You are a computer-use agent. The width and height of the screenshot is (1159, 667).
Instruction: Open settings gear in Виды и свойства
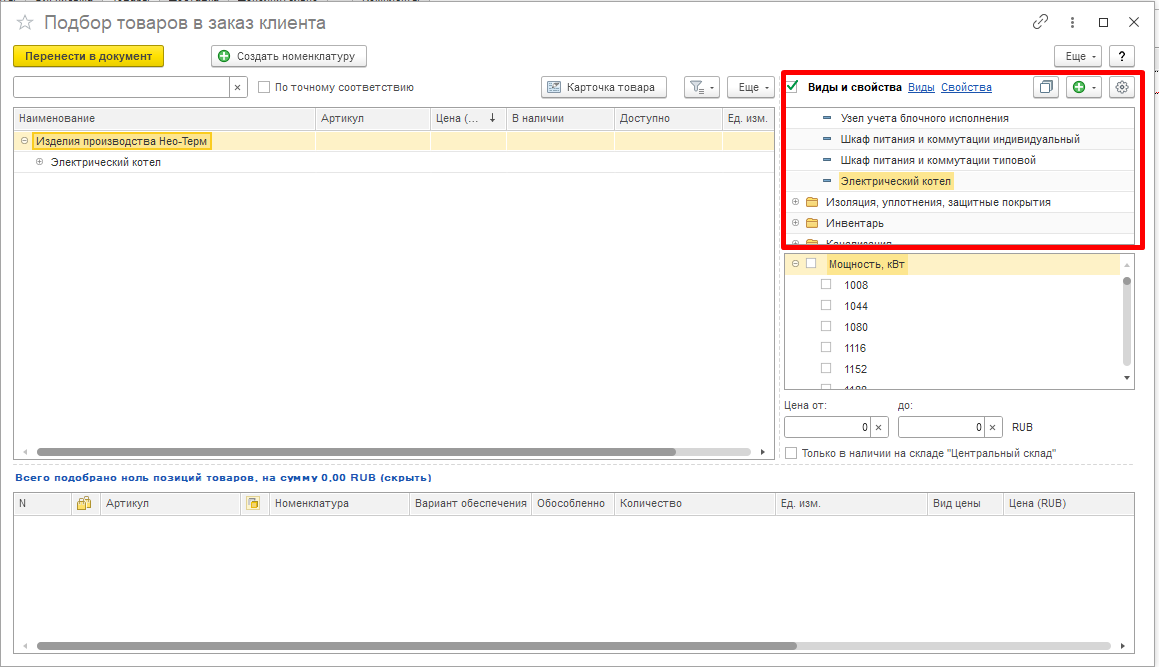1122,87
